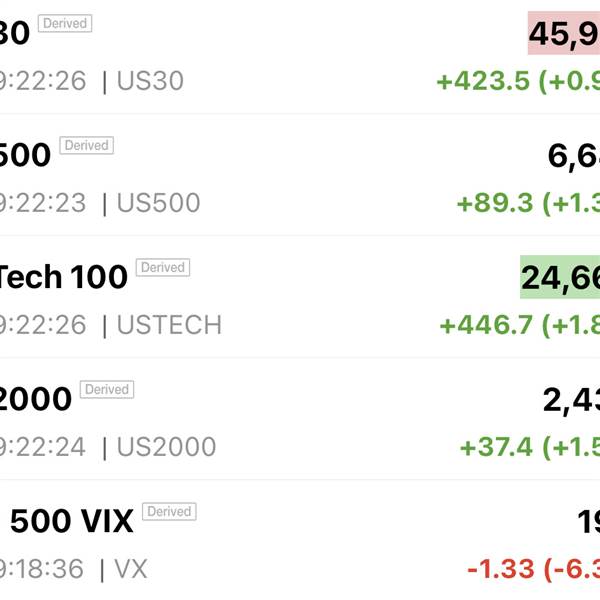Image resolution: width=600 pixels, height=600 pixels.
Task: Click the Derived badge in the US2000 row
Action: [x=107, y=389]
